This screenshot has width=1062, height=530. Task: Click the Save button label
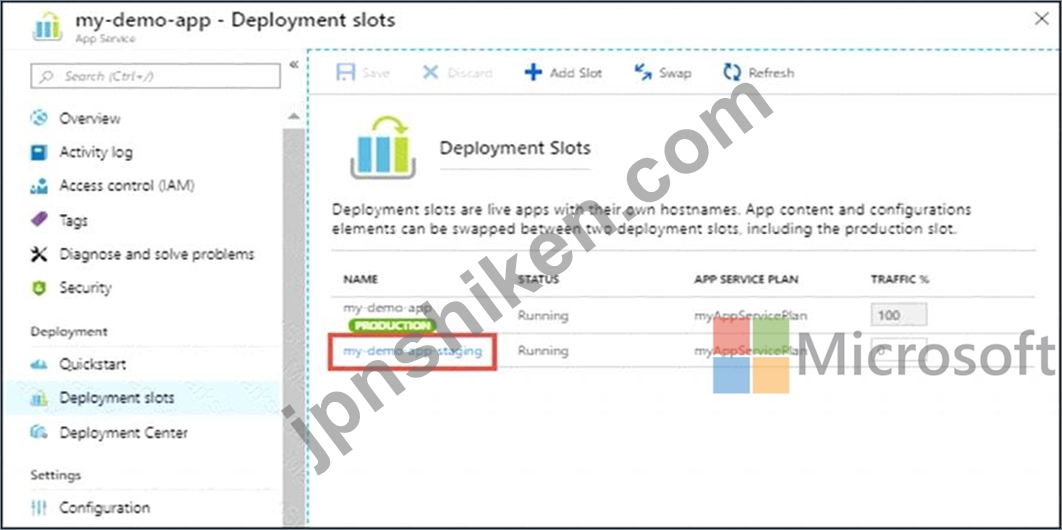point(376,73)
